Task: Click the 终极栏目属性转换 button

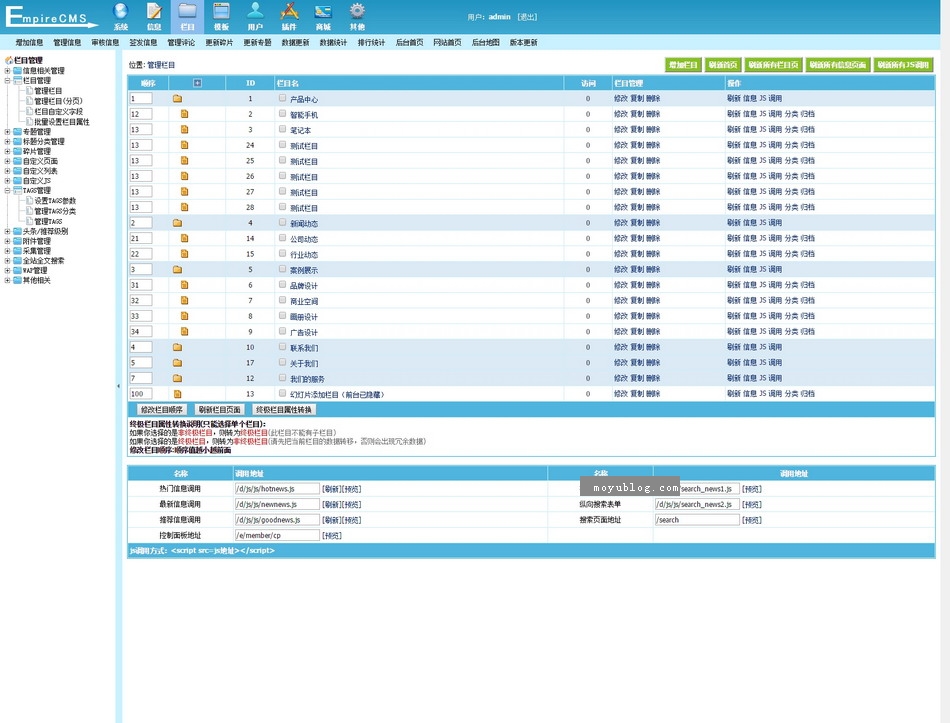Action: pyautogui.click(x=284, y=410)
